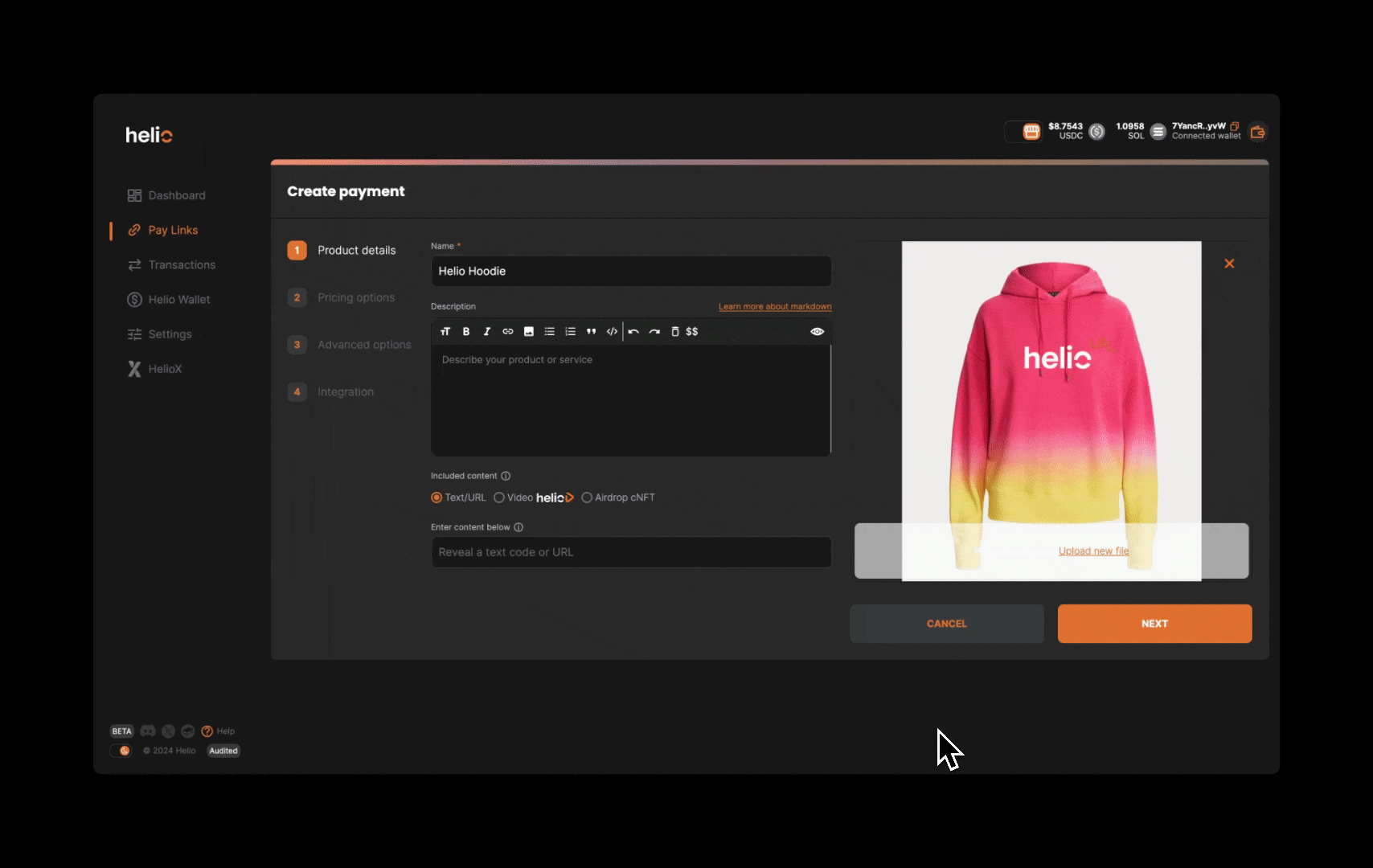Click the Helio logo
This screenshot has height=868, width=1373.
pos(149,135)
